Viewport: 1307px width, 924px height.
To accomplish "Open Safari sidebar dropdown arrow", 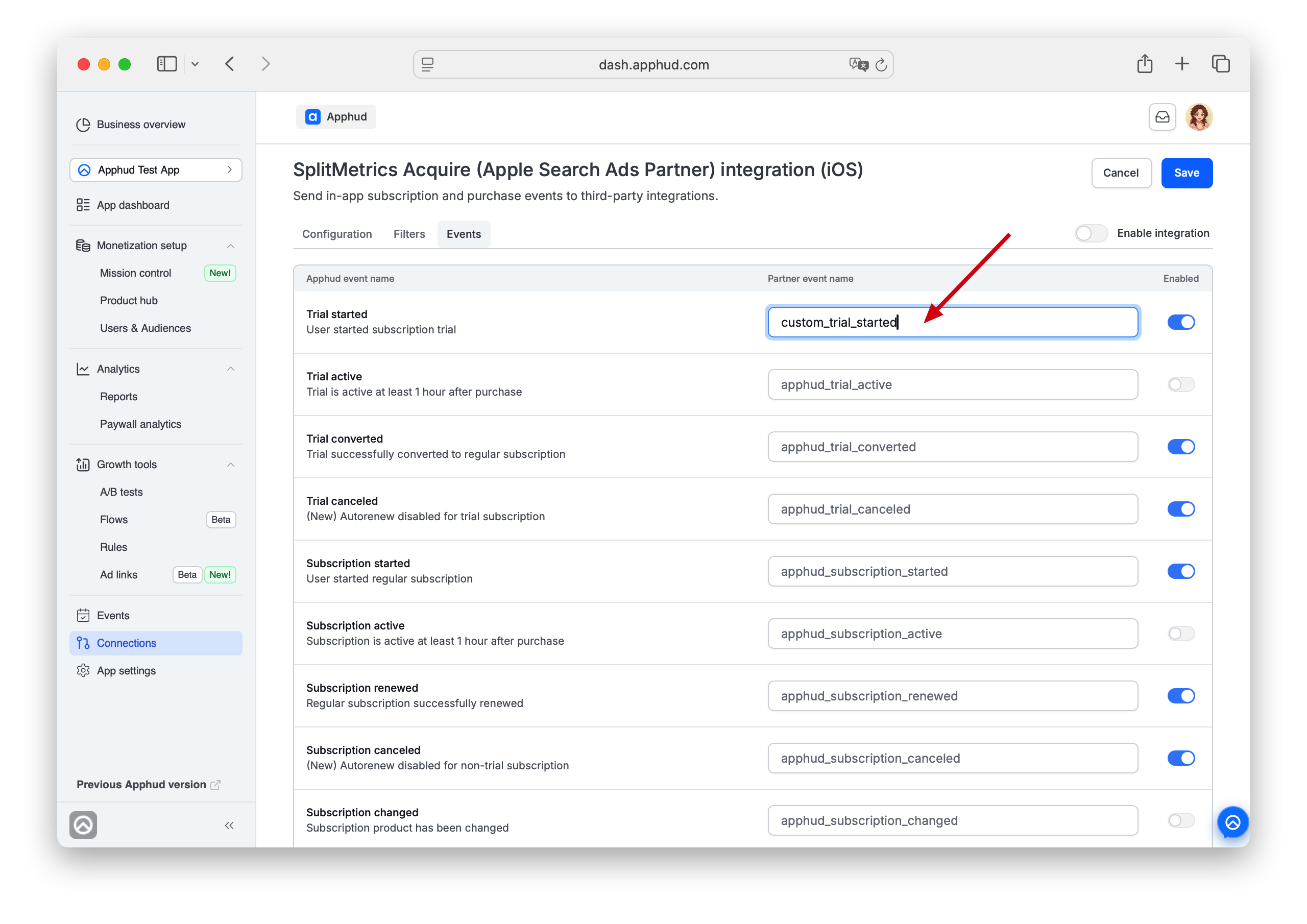I will click(x=195, y=64).
